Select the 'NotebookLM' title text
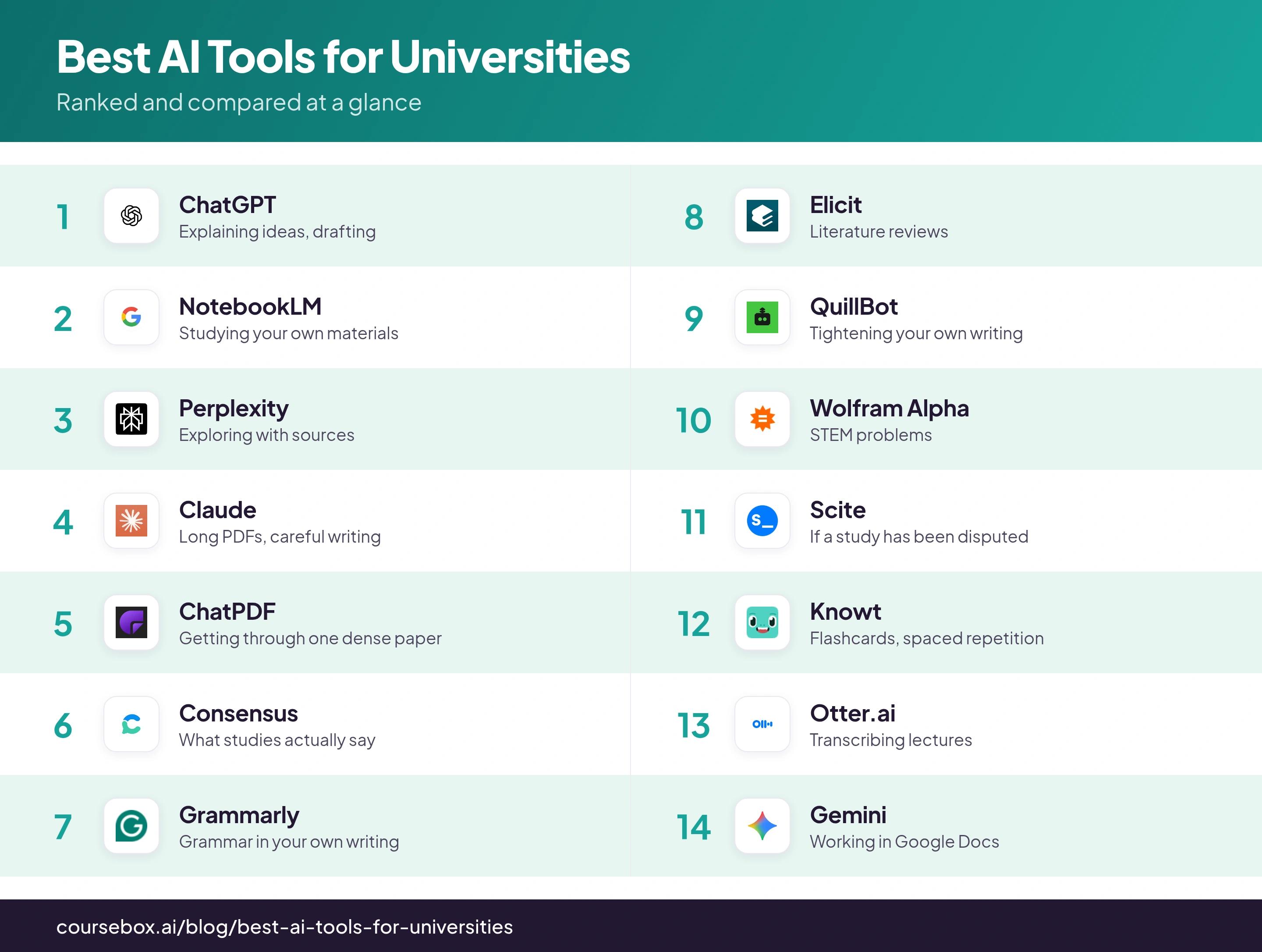Image resolution: width=1262 pixels, height=952 pixels. pos(251,306)
